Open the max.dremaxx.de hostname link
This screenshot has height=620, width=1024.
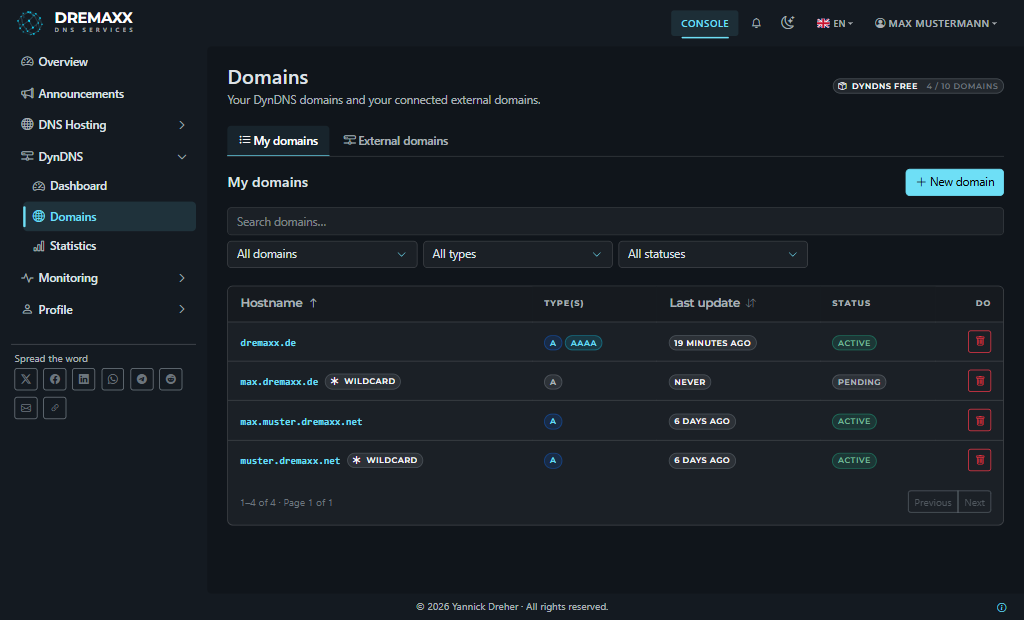pos(279,382)
